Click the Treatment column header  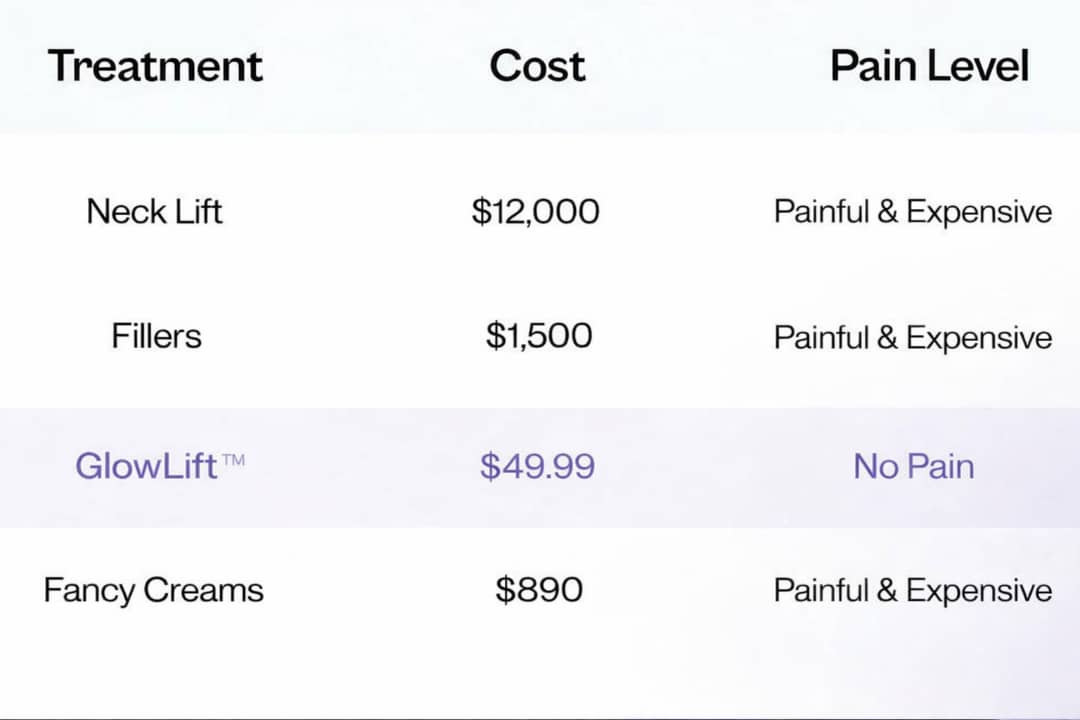coord(155,66)
